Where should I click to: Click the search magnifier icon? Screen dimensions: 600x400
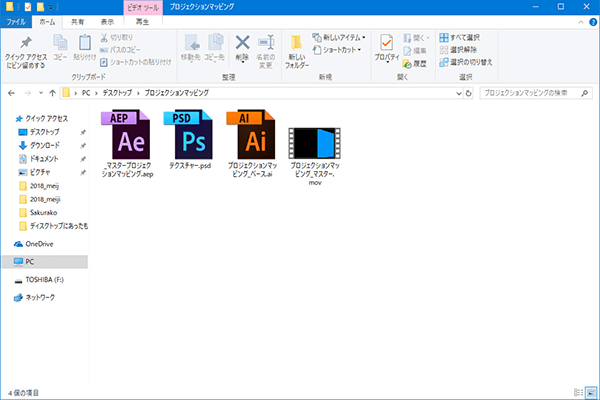tap(584, 93)
